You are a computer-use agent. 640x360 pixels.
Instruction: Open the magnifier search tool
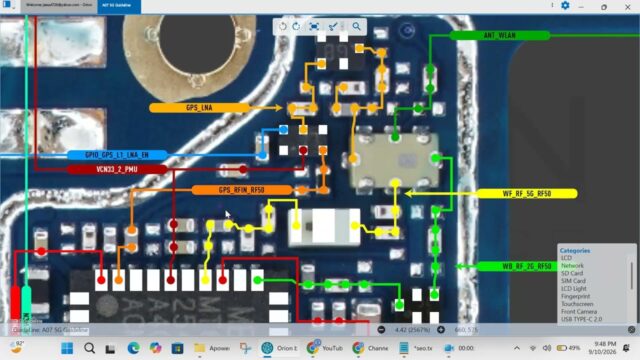pos(356,27)
